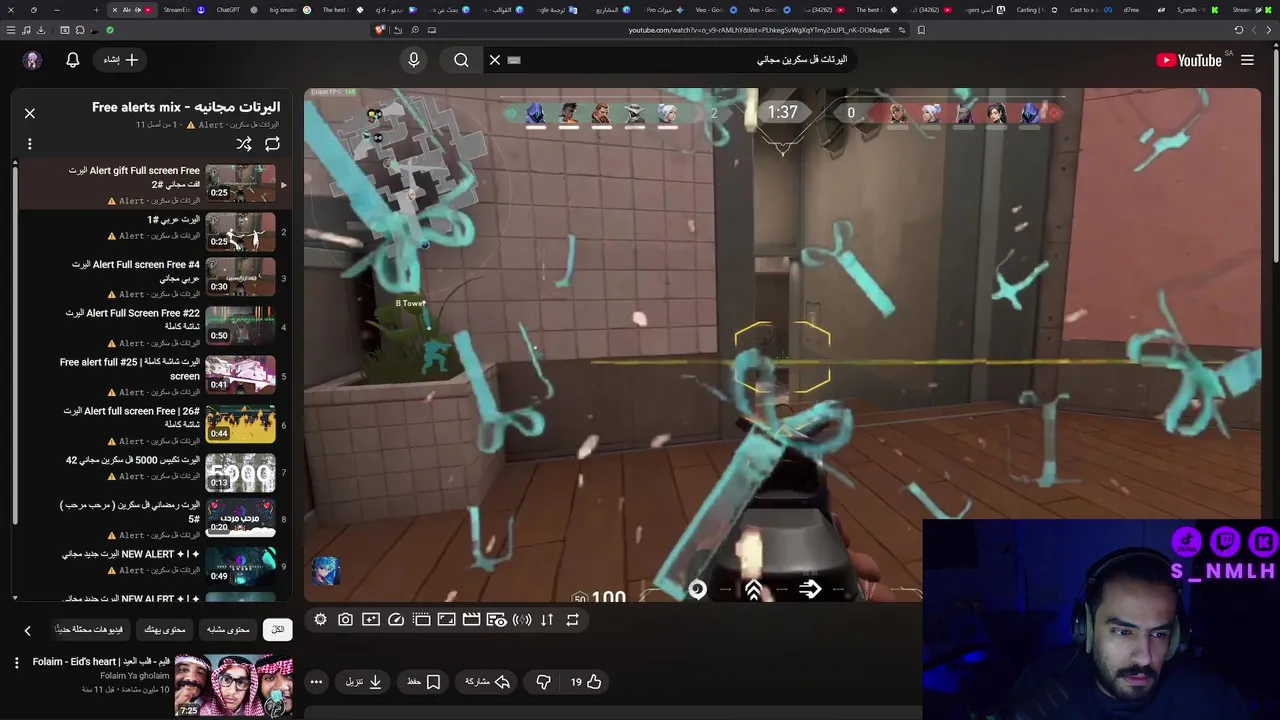Click the eye-with-panel icon in the toolbar

click(497, 620)
